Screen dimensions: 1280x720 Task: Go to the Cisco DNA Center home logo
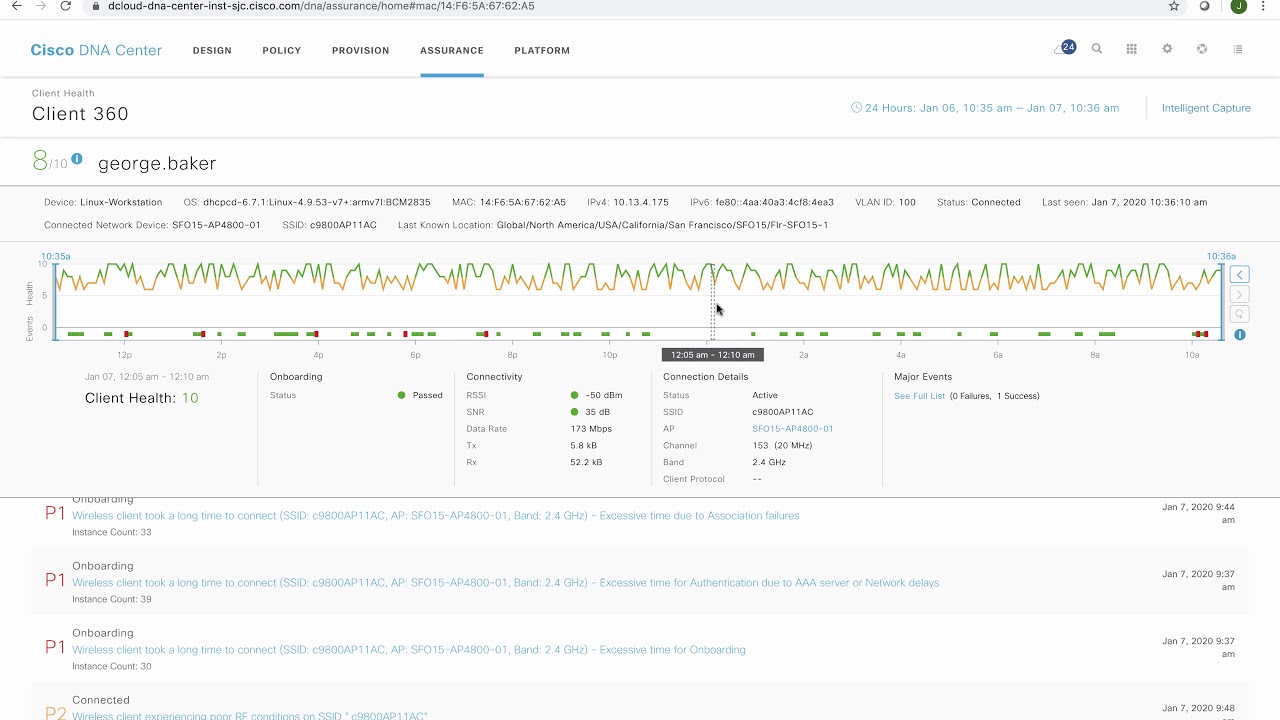[96, 50]
